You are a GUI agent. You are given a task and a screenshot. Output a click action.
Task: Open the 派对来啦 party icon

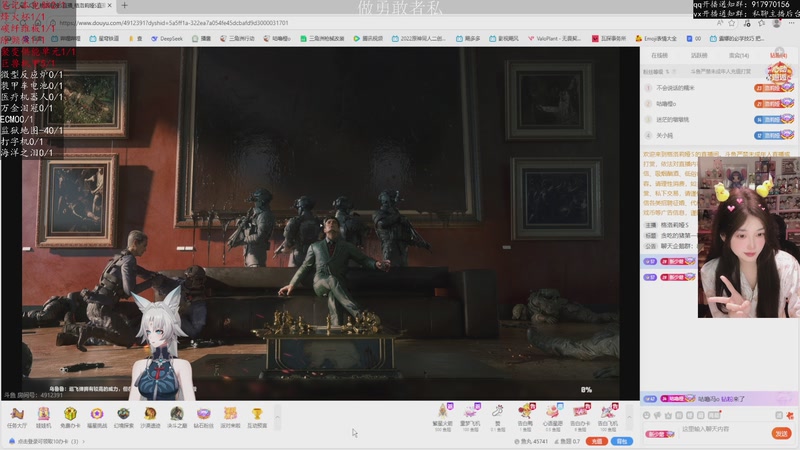230,417
